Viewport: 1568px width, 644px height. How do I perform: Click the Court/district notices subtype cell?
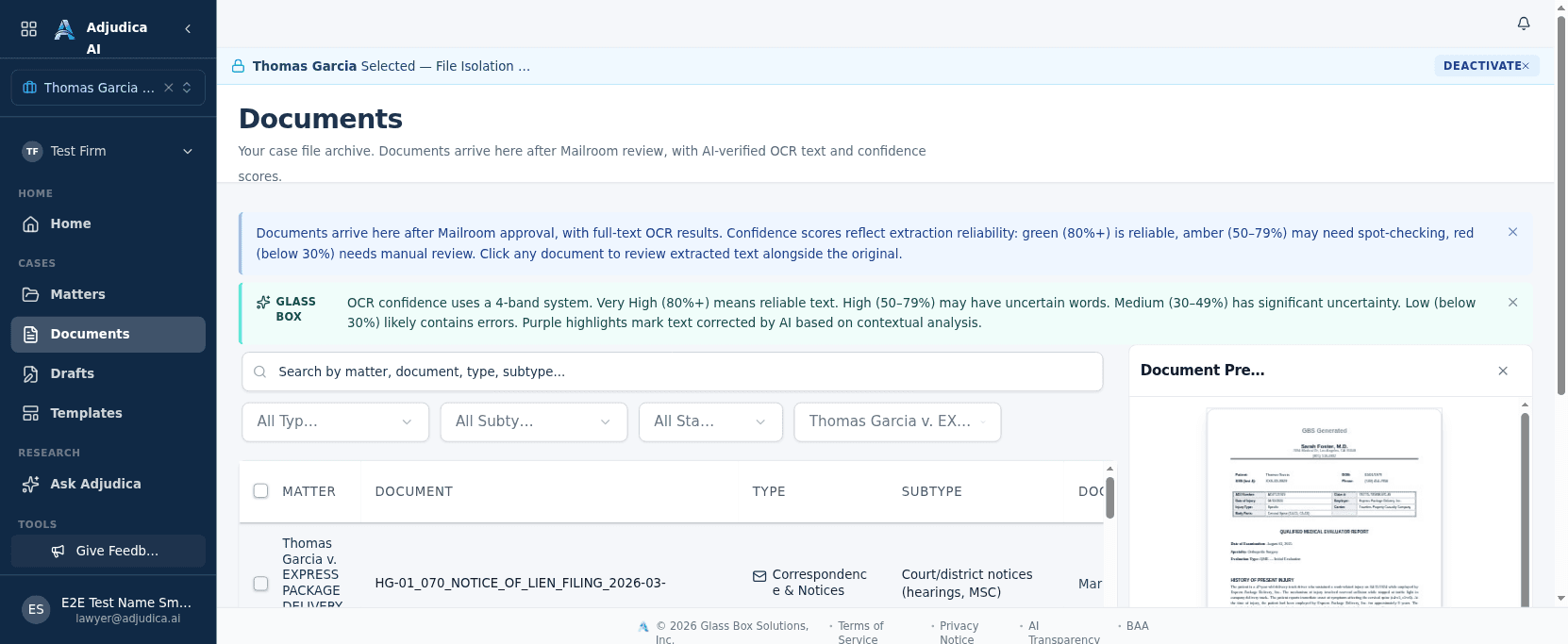tap(967, 583)
